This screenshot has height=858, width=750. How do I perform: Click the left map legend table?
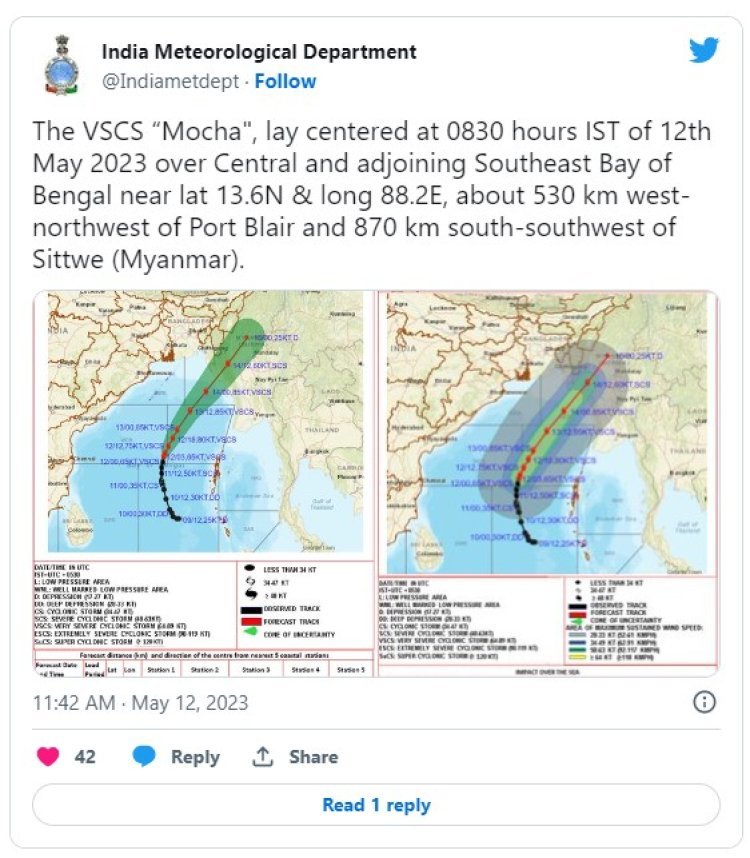pos(204,618)
